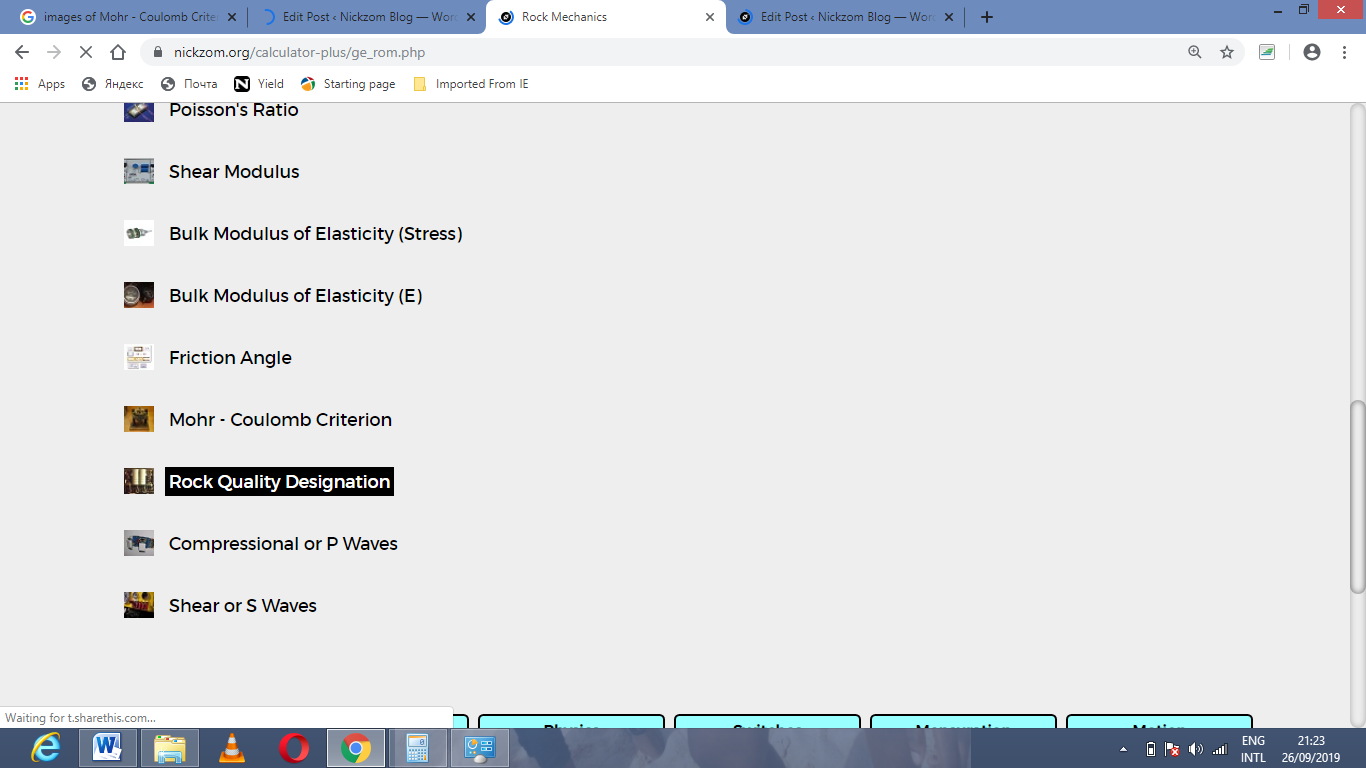This screenshot has width=1366, height=768.
Task: Click the Bulk Modulus (Stress) thumbnail icon
Action: [139, 233]
